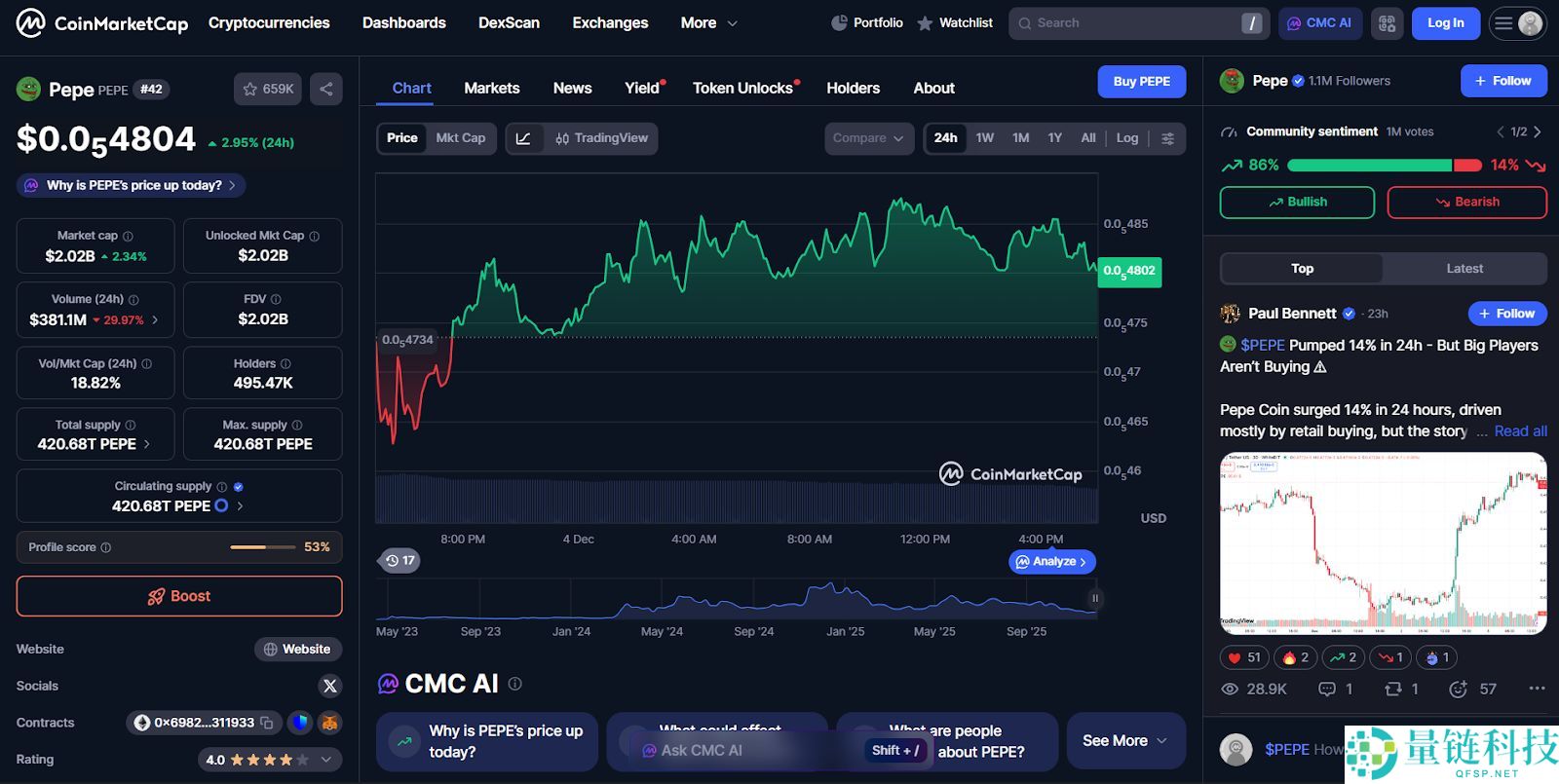Click the MetaMask fox icon in Contracts

(330, 723)
